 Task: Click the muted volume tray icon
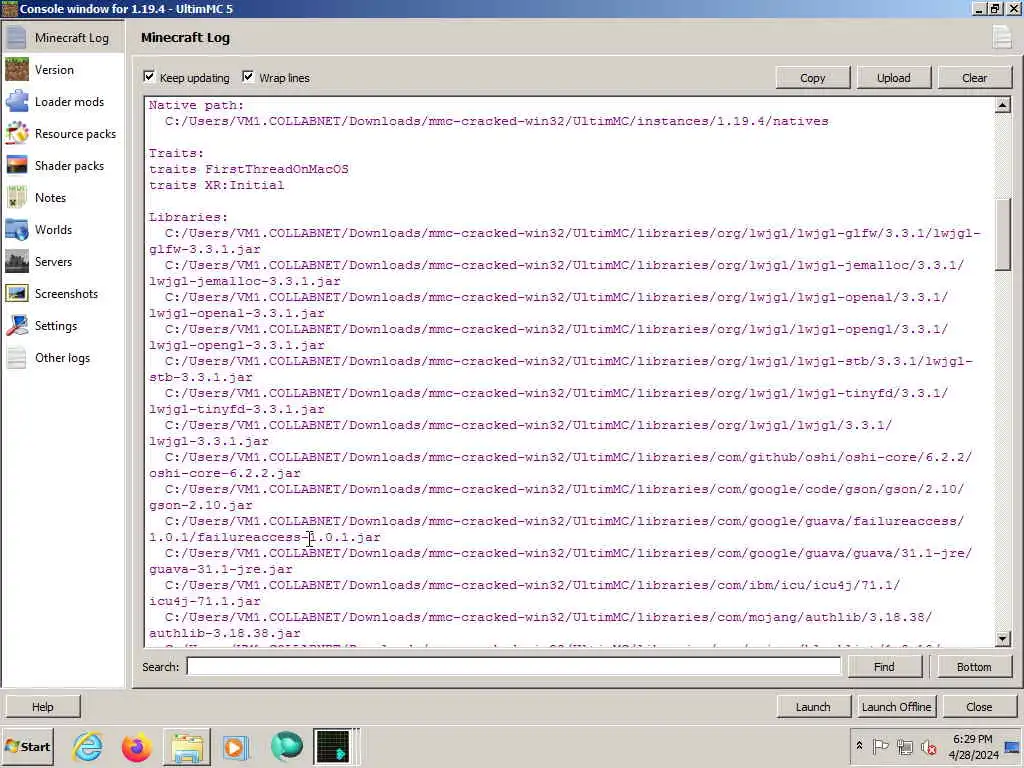929,746
